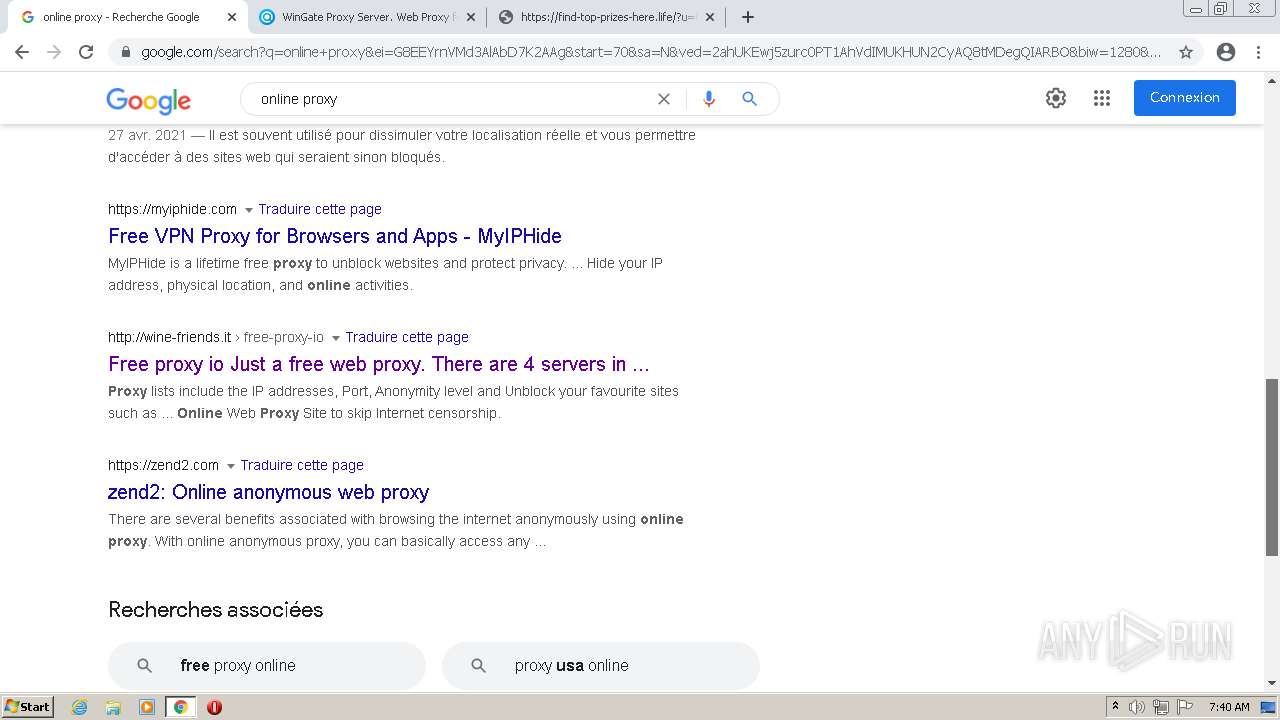Switch to the find-top-prizes-here.life tab
The height and width of the screenshot is (720, 1280).
(606, 17)
